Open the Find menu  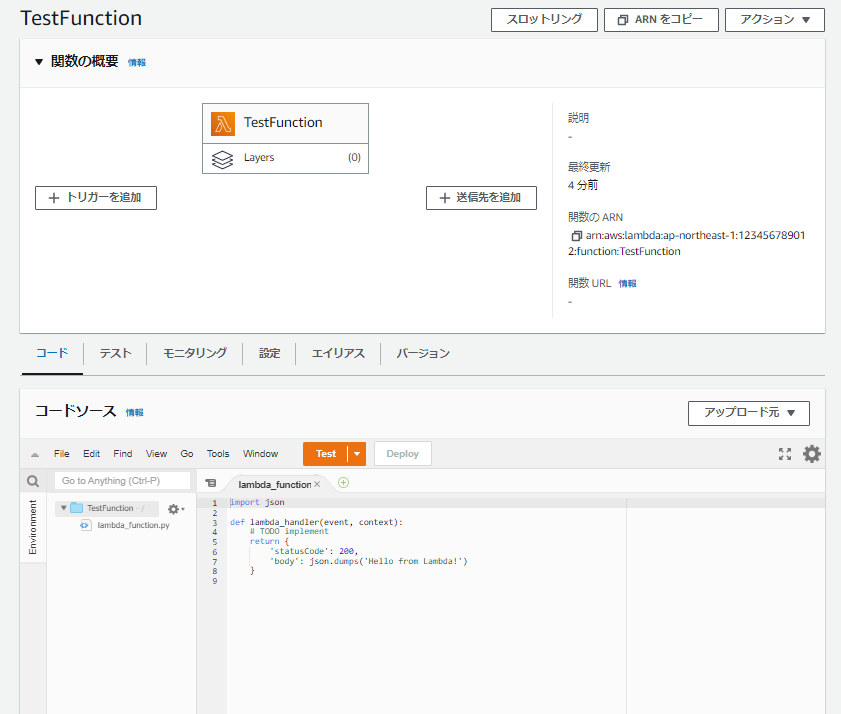123,454
